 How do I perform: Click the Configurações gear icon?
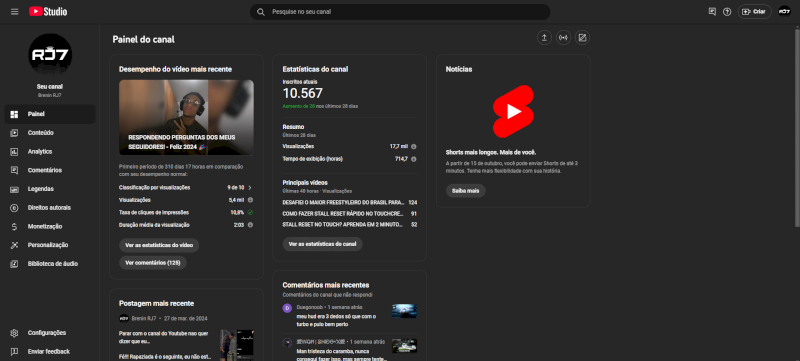pyautogui.click(x=14, y=332)
